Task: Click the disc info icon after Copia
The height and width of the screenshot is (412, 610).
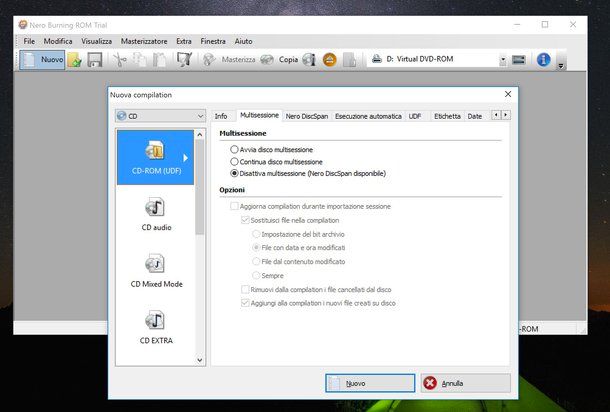Action: pyautogui.click(x=309, y=60)
